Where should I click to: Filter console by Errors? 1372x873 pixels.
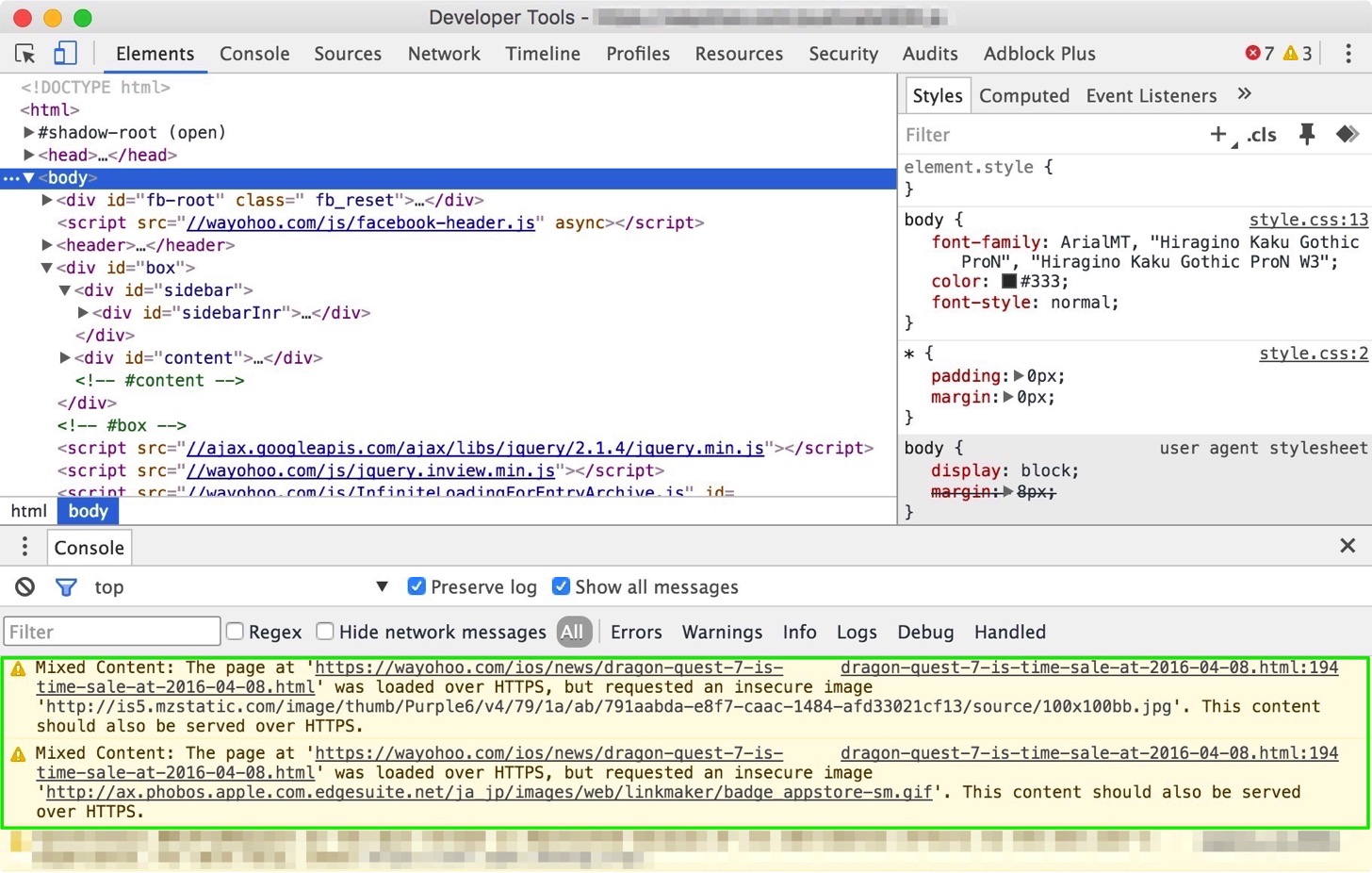point(636,632)
